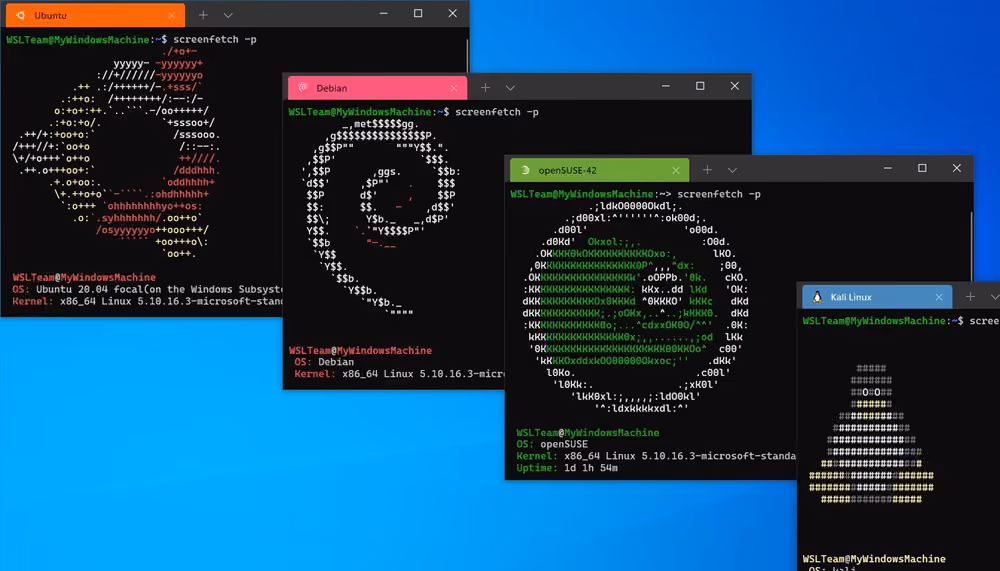Minimize the openSUSE terminal window

click(887, 168)
